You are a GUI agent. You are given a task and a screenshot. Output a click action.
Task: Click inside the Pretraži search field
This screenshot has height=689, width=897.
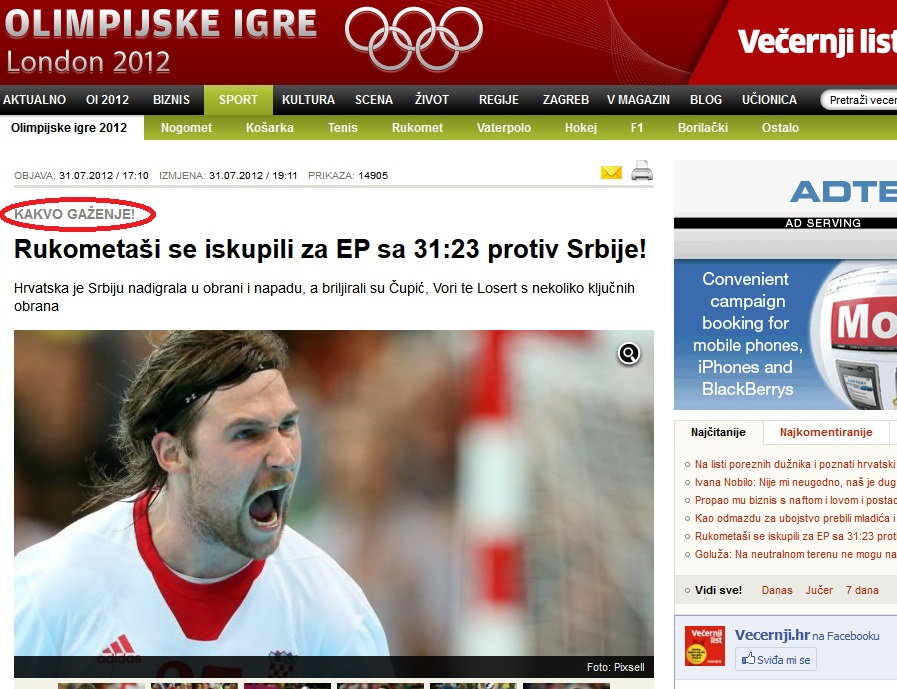tap(859, 100)
